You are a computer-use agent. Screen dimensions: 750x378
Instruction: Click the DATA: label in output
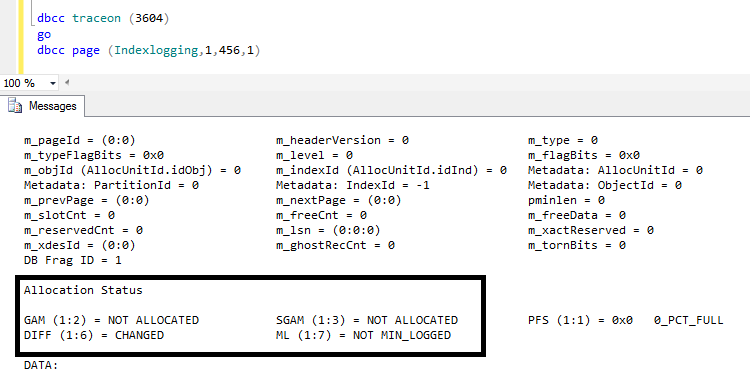pos(41,365)
